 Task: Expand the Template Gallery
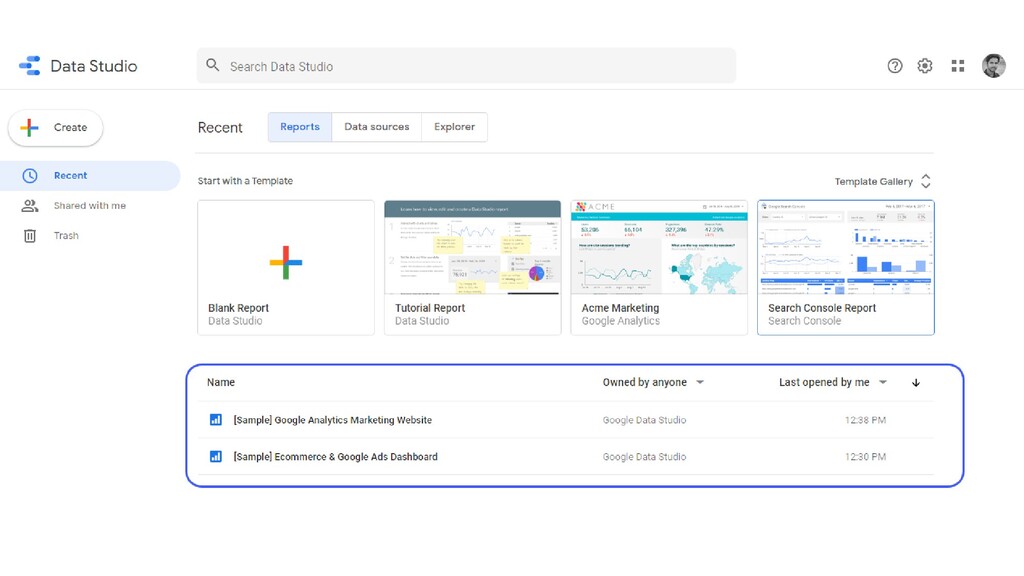tap(882, 182)
